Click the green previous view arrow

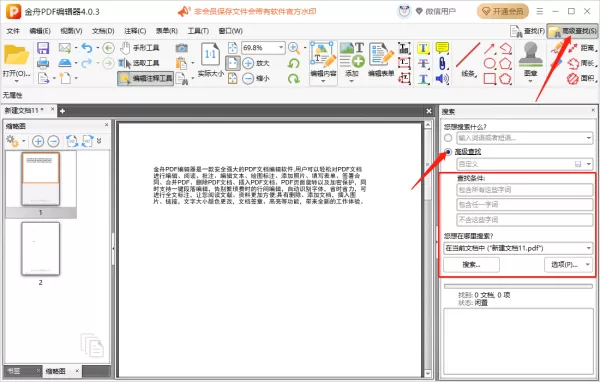(x=109, y=48)
